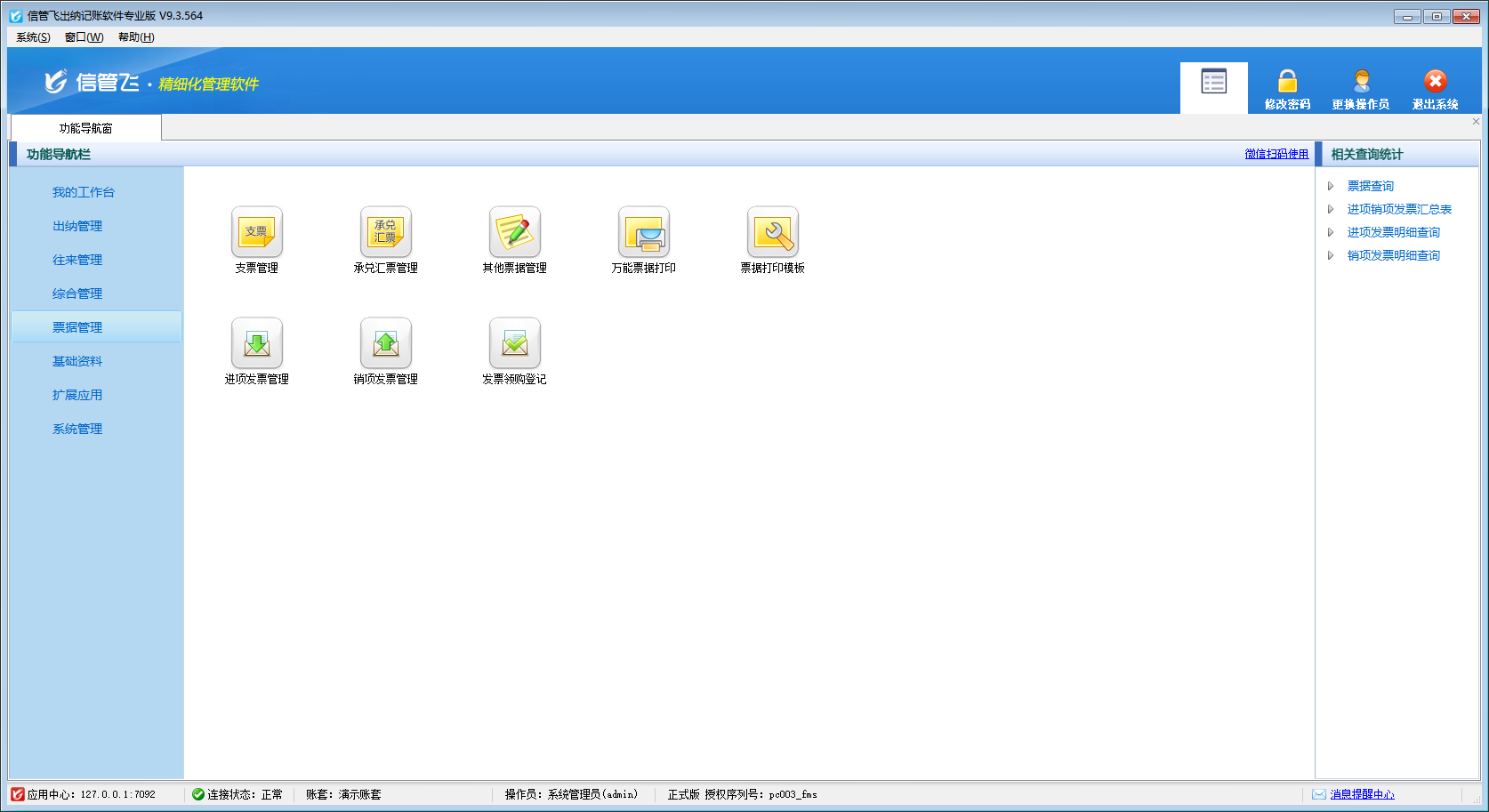Open 支票管理 (check management) icon

tap(256, 232)
